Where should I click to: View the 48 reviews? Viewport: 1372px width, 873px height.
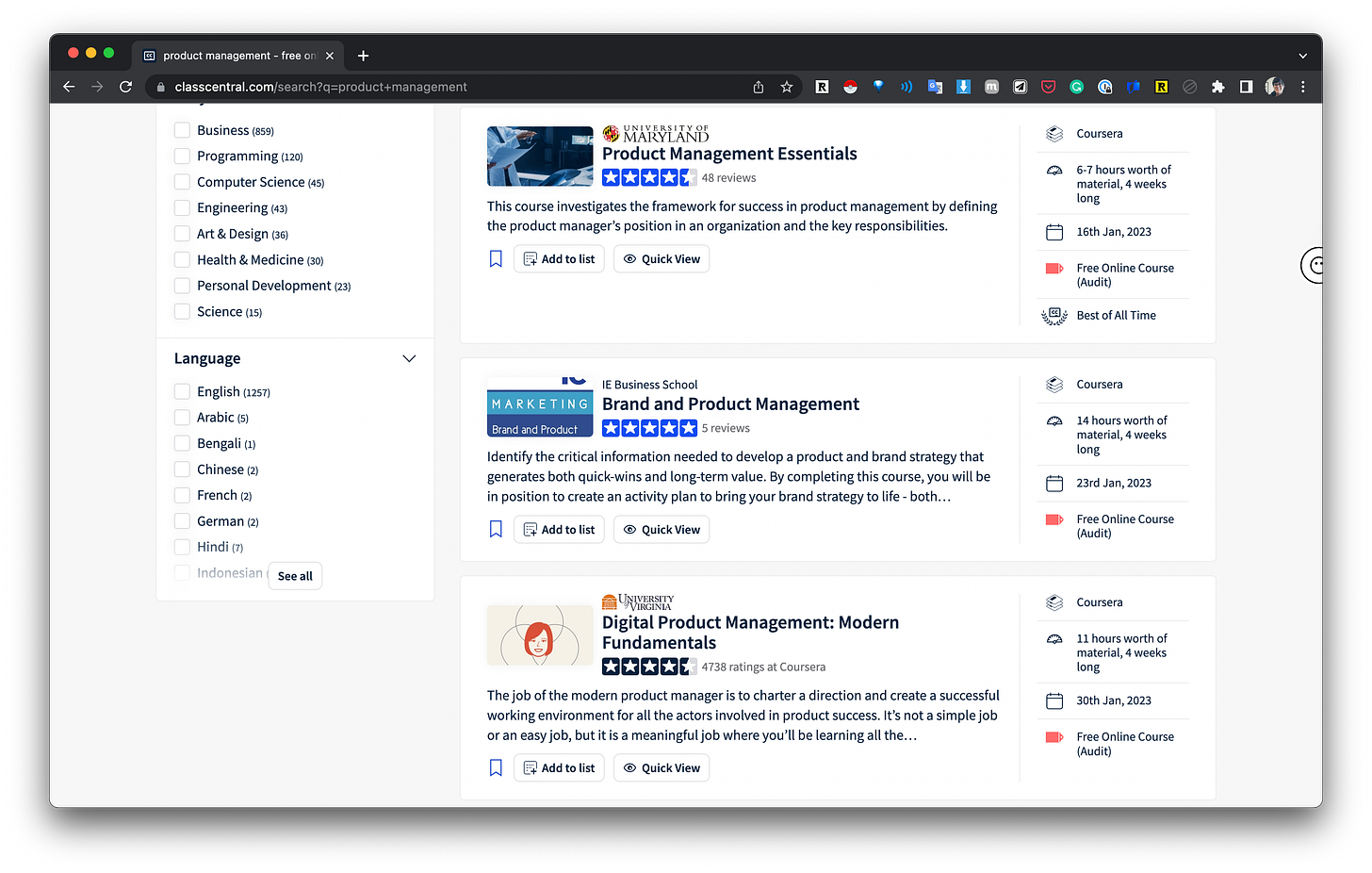coord(728,178)
